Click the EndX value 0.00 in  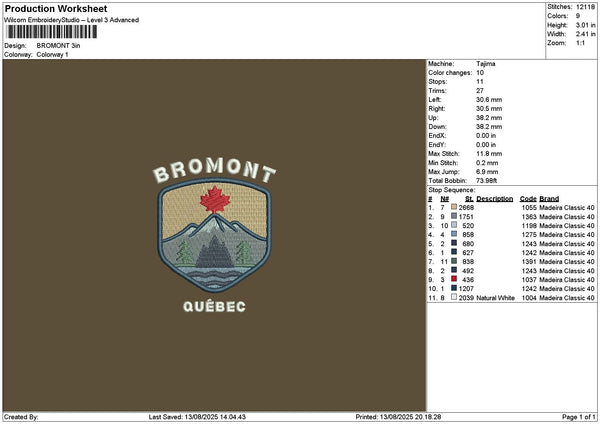(486, 135)
